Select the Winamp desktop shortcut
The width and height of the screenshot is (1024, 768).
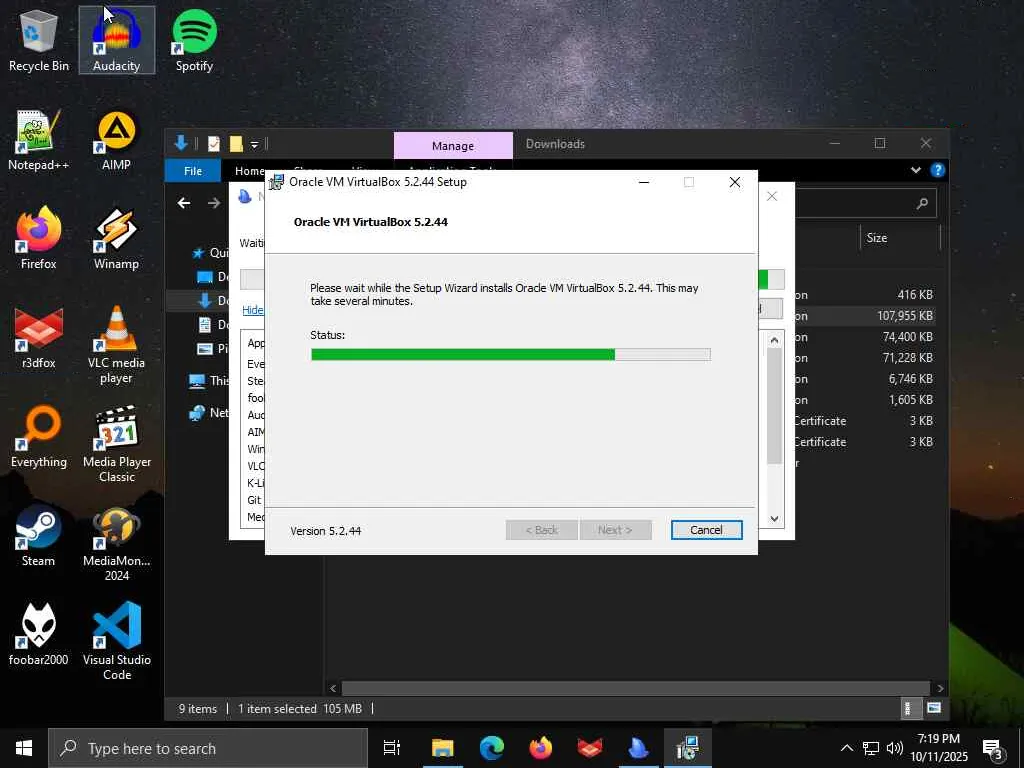[116, 239]
